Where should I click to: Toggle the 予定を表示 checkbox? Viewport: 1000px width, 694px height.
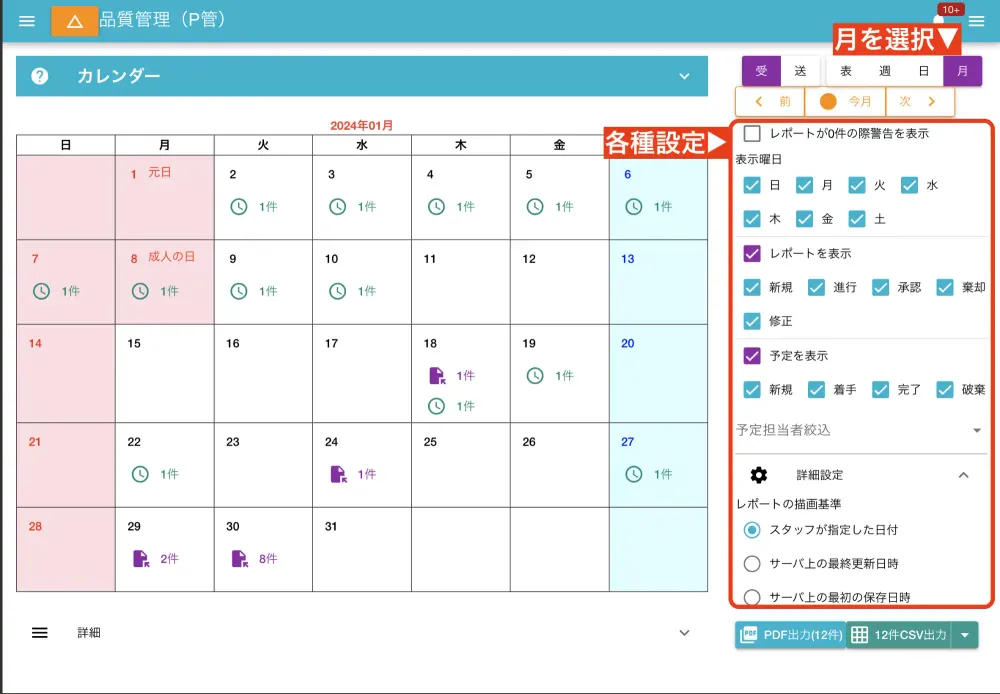[752, 356]
